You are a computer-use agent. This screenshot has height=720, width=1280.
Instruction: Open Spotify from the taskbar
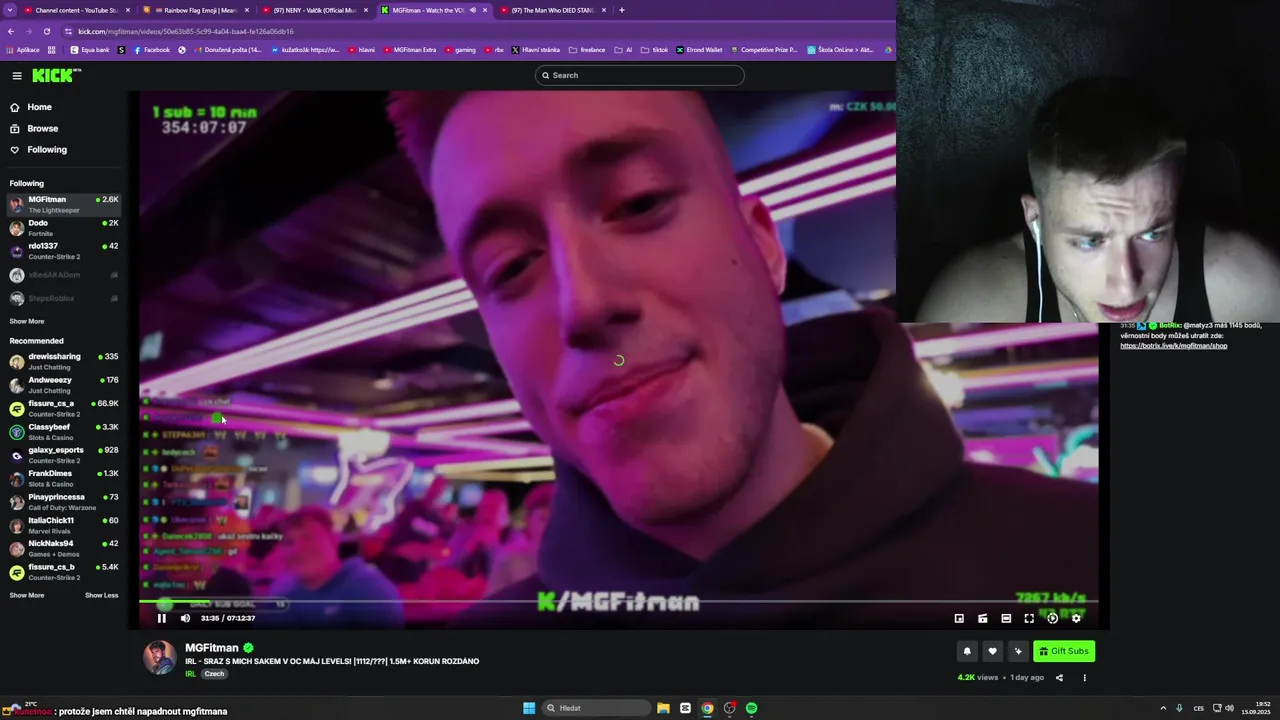click(751, 708)
